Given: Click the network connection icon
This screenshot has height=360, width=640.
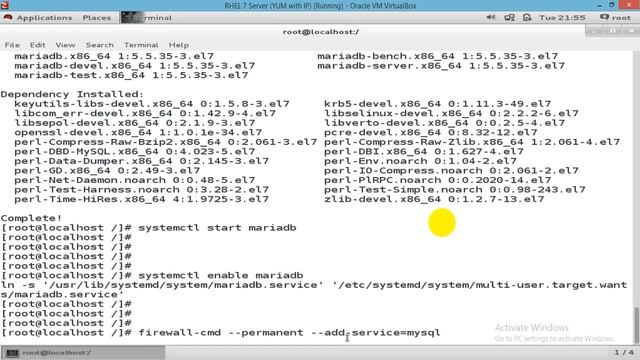Looking at the screenshot, I should click(509, 18).
